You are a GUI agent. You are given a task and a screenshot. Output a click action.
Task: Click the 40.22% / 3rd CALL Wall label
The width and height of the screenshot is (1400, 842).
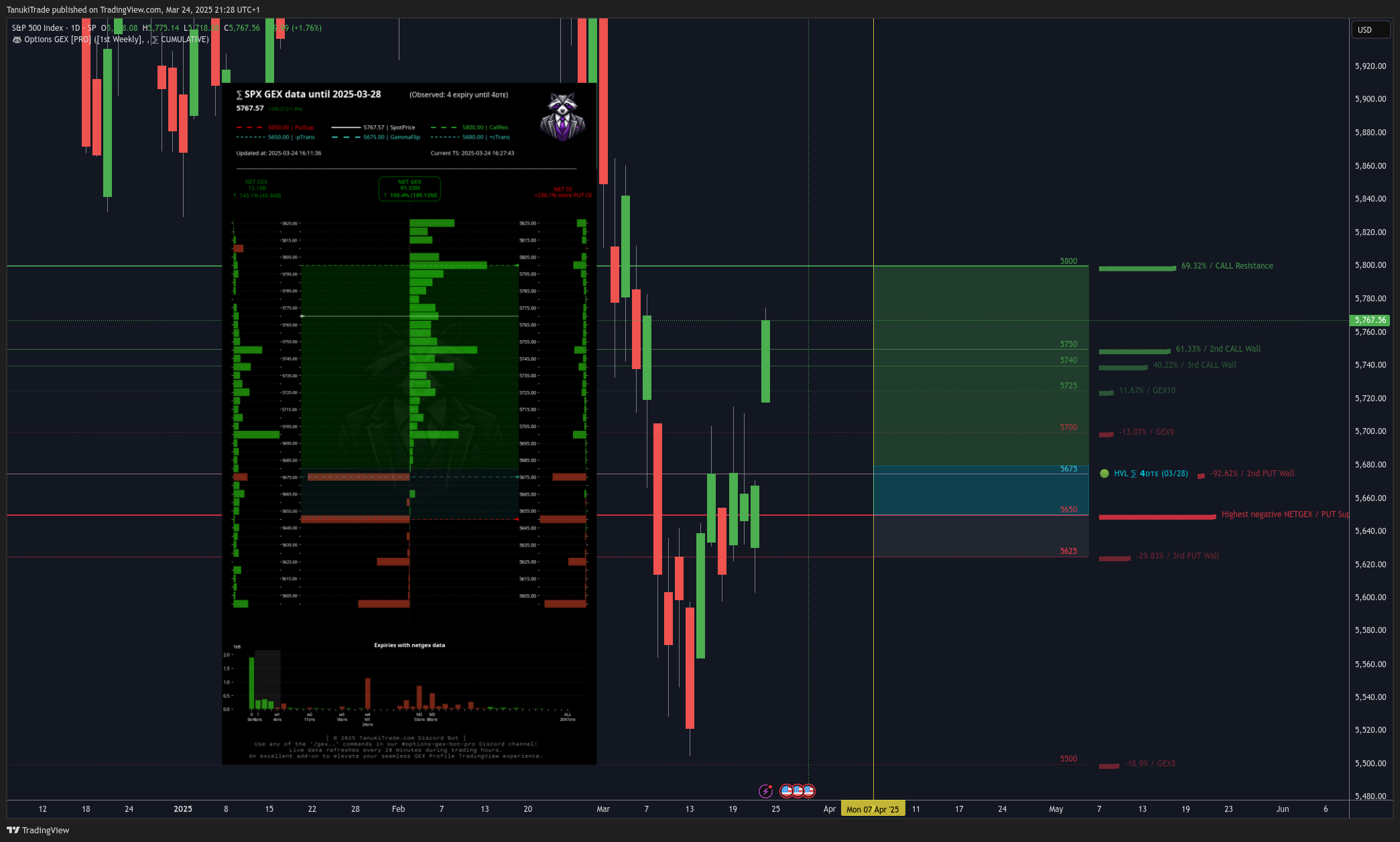(x=1194, y=365)
